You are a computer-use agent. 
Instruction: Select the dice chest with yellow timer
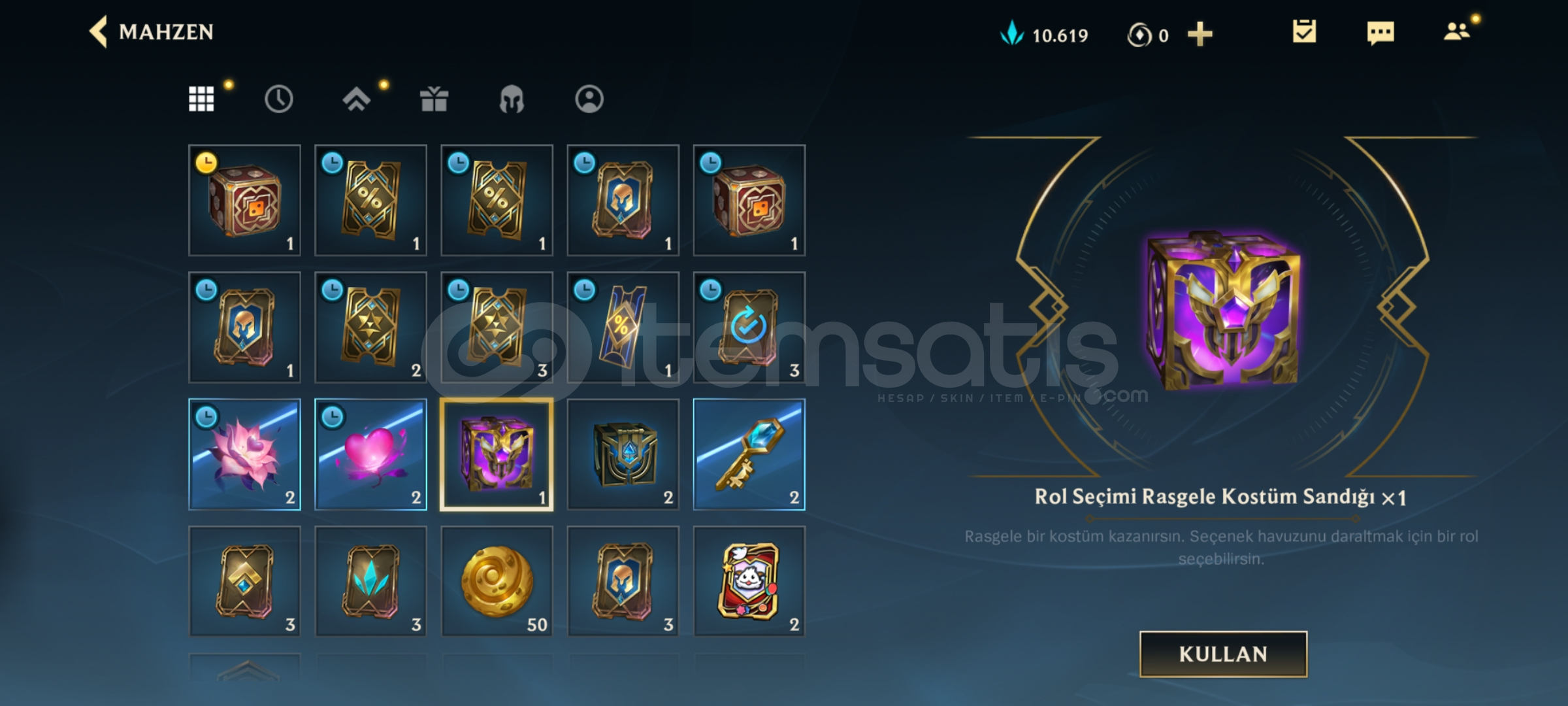pyautogui.click(x=245, y=200)
